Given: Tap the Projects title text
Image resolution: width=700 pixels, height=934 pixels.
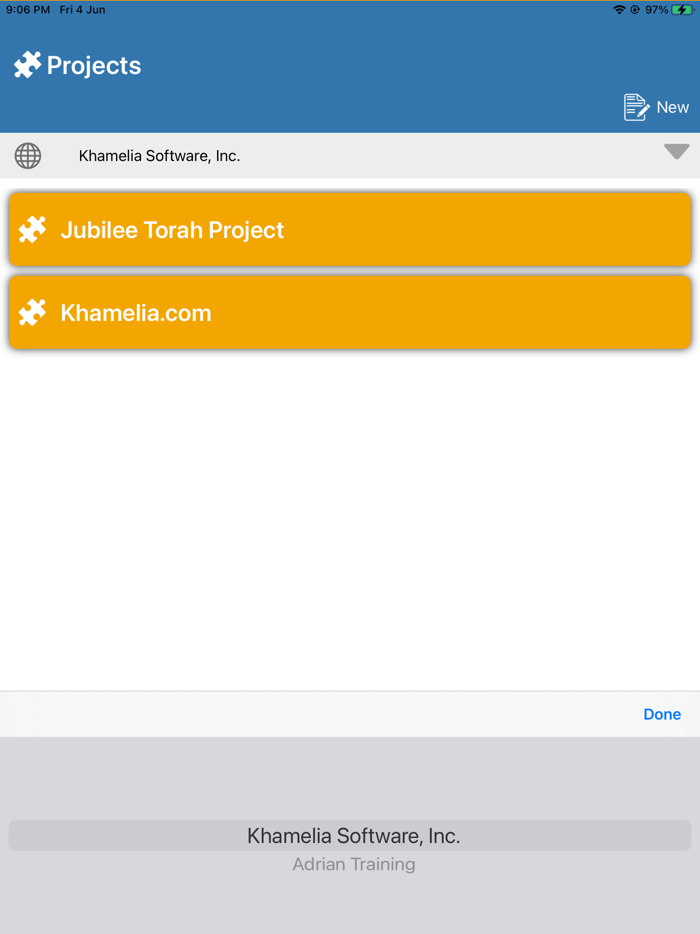Looking at the screenshot, I should click(94, 65).
